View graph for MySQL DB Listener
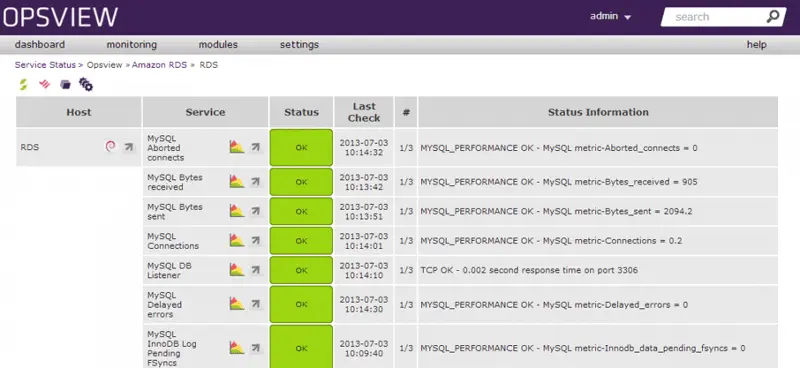The width and height of the screenshot is (800, 368). pyautogui.click(x=237, y=269)
